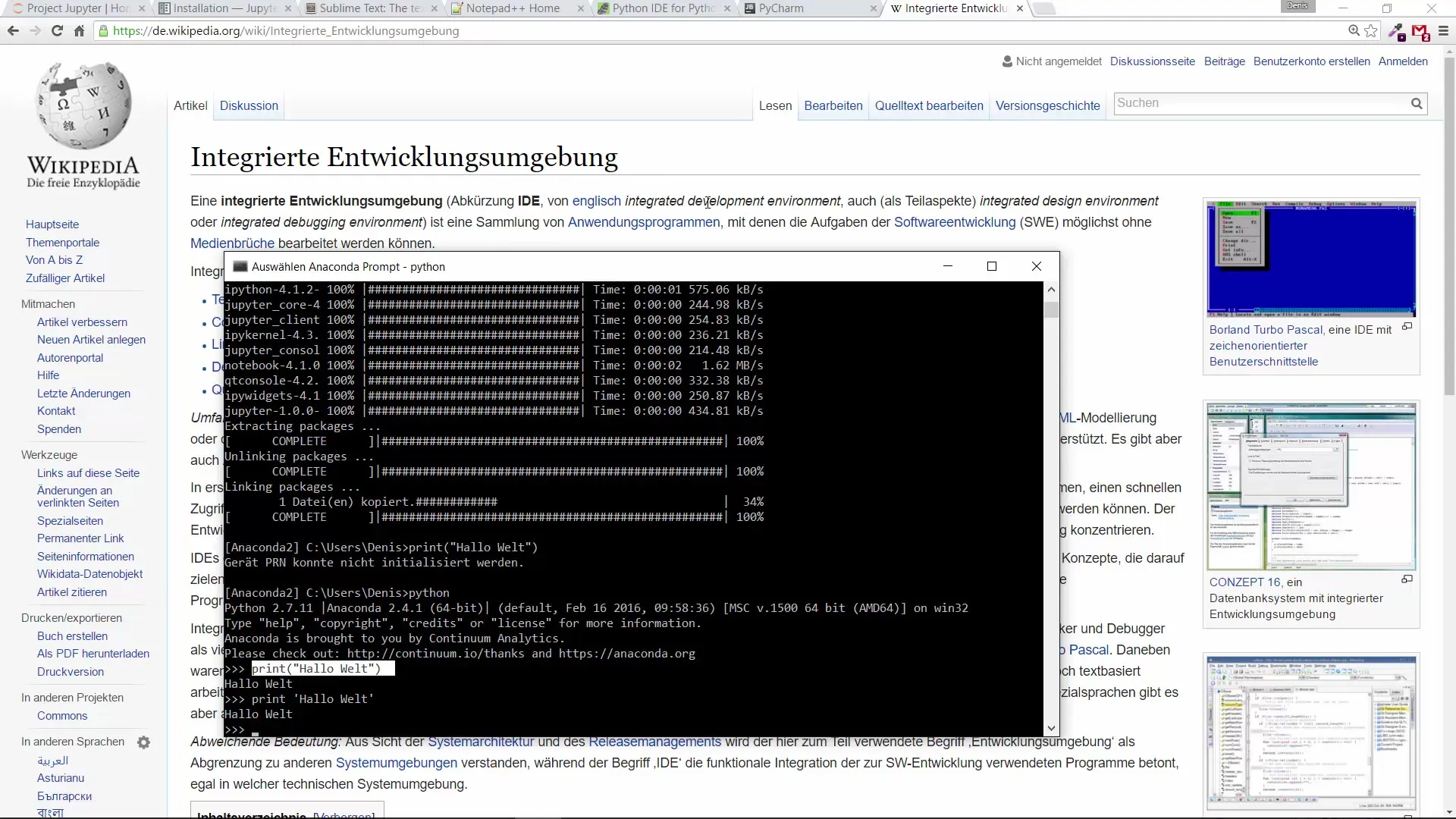Click the highlighted print("Hallo Welt") line
Screen dimensions: 1456x819
tap(322, 669)
